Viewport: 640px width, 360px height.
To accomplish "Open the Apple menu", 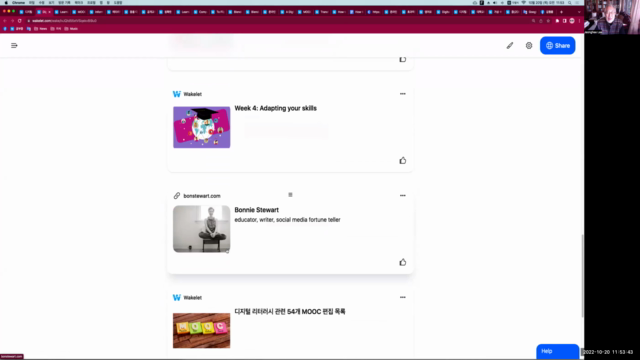I will coord(6,2).
